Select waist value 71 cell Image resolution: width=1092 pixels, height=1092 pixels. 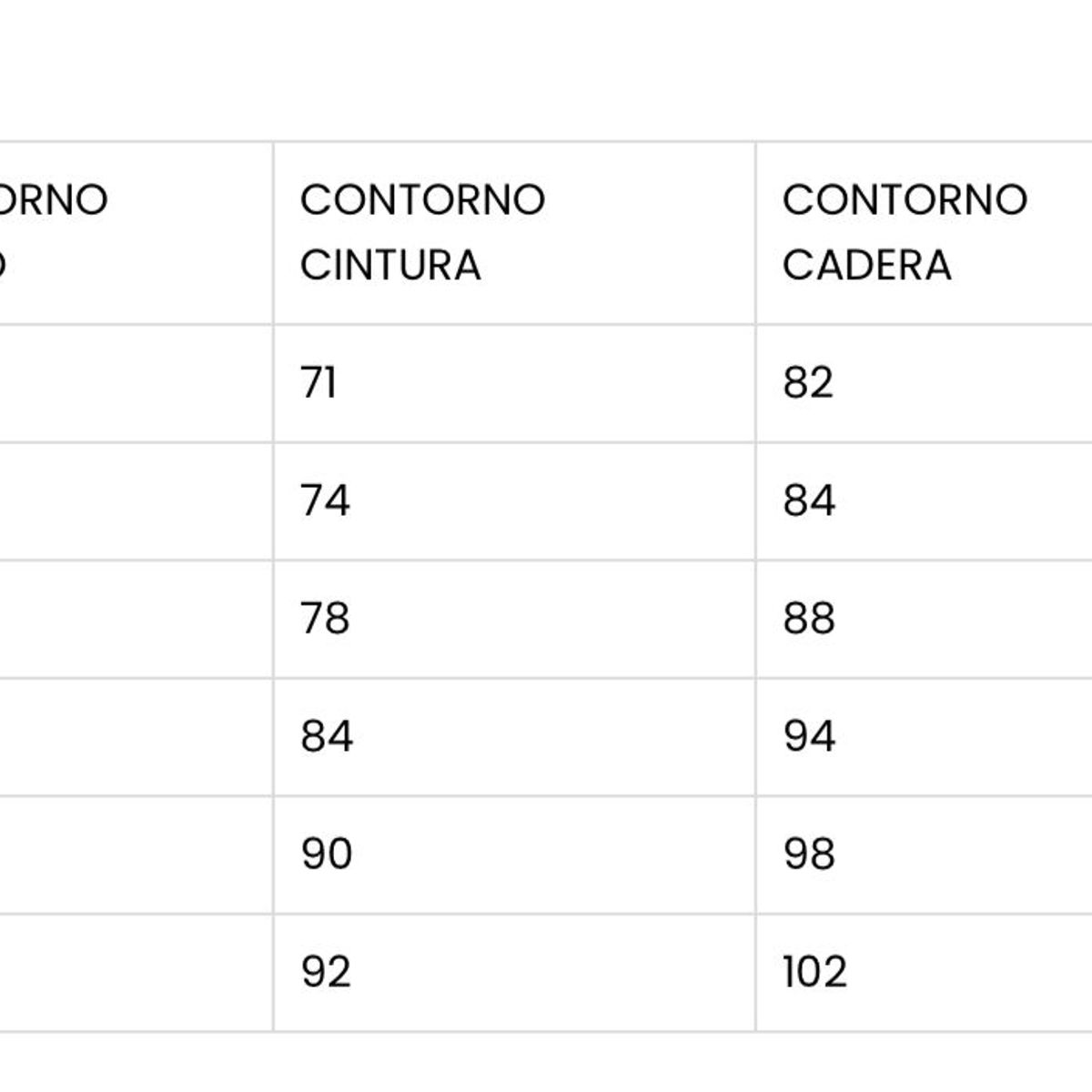(x=319, y=383)
